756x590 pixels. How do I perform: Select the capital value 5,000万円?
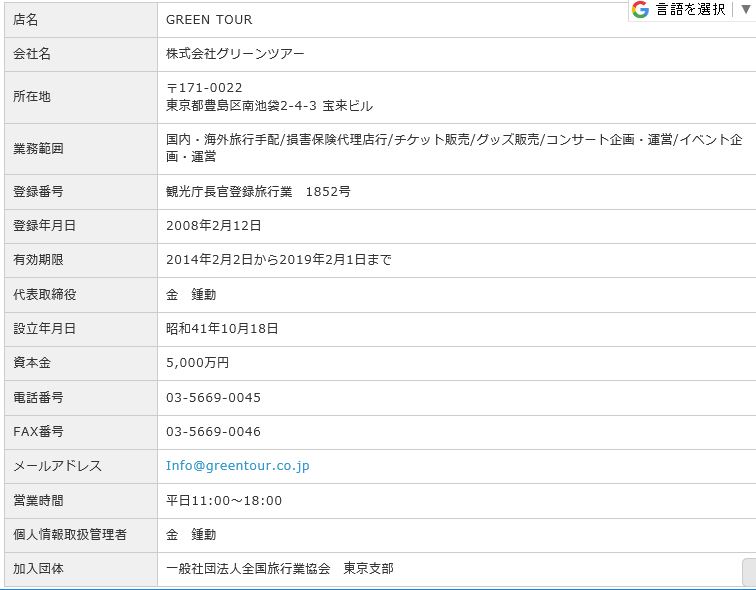pos(197,363)
